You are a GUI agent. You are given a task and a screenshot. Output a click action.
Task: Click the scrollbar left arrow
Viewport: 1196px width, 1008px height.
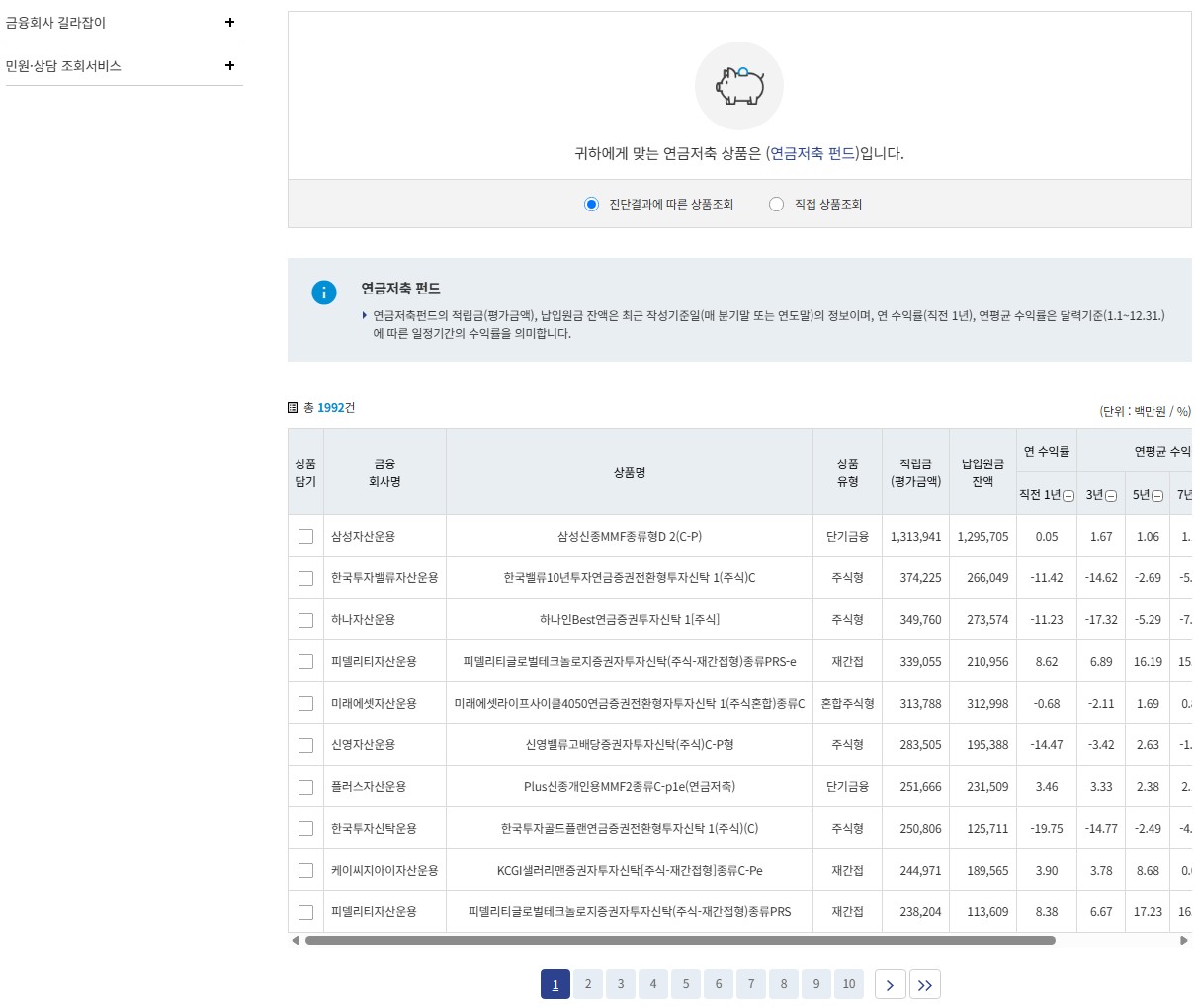pos(295,941)
